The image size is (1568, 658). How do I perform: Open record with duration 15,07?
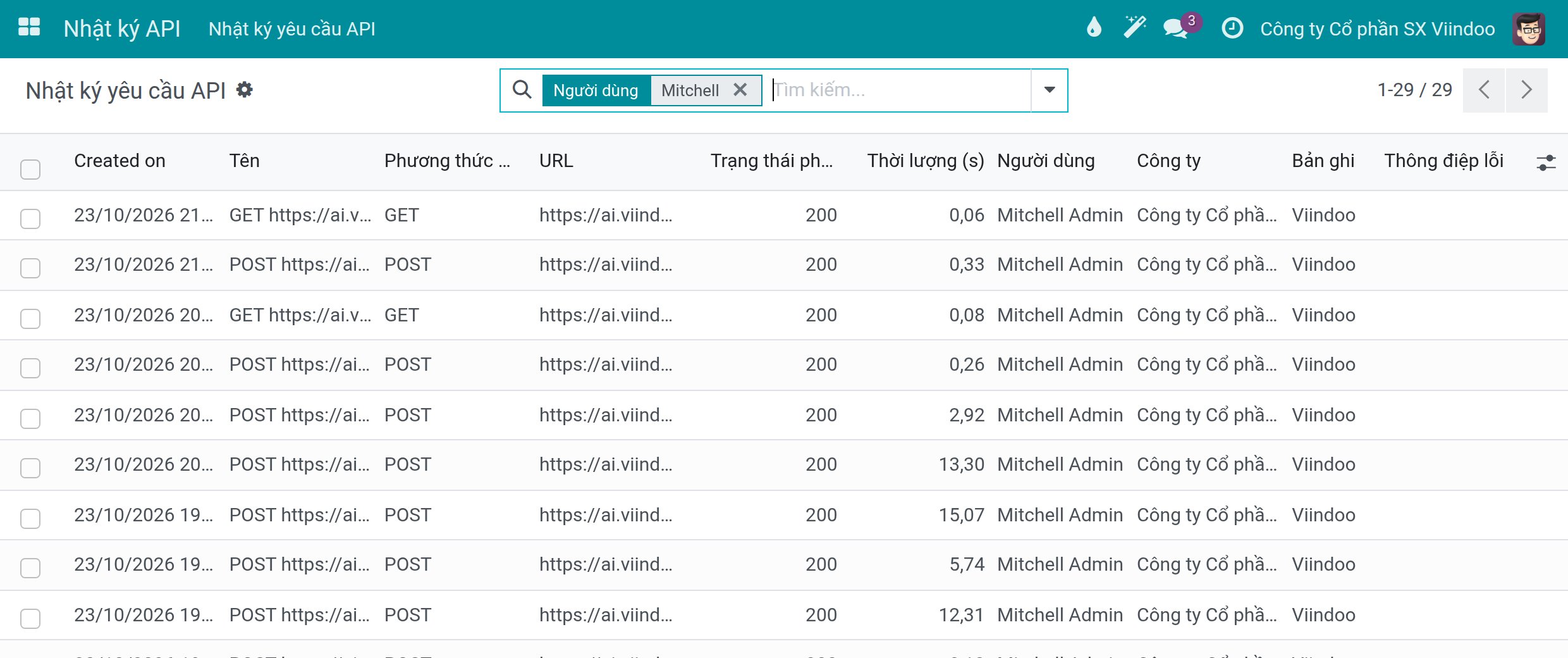783,515
